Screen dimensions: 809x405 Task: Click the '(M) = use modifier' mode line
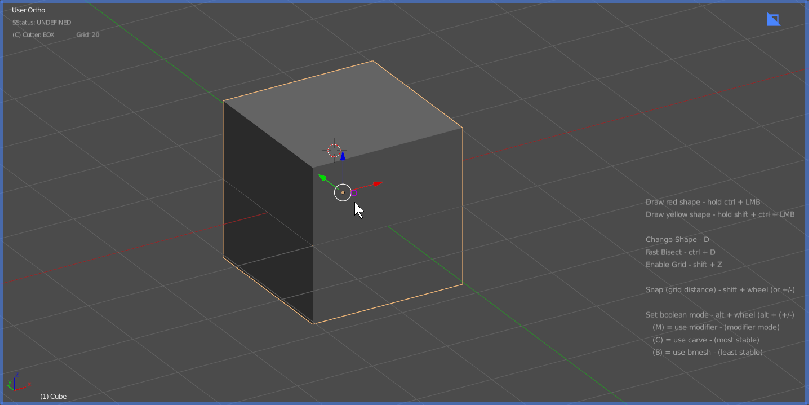(714, 327)
